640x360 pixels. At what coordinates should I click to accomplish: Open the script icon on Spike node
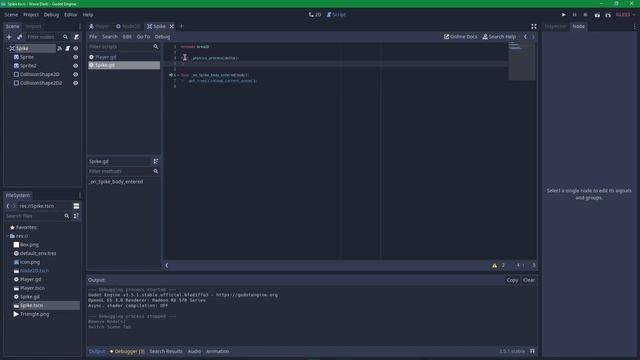pos(67,48)
